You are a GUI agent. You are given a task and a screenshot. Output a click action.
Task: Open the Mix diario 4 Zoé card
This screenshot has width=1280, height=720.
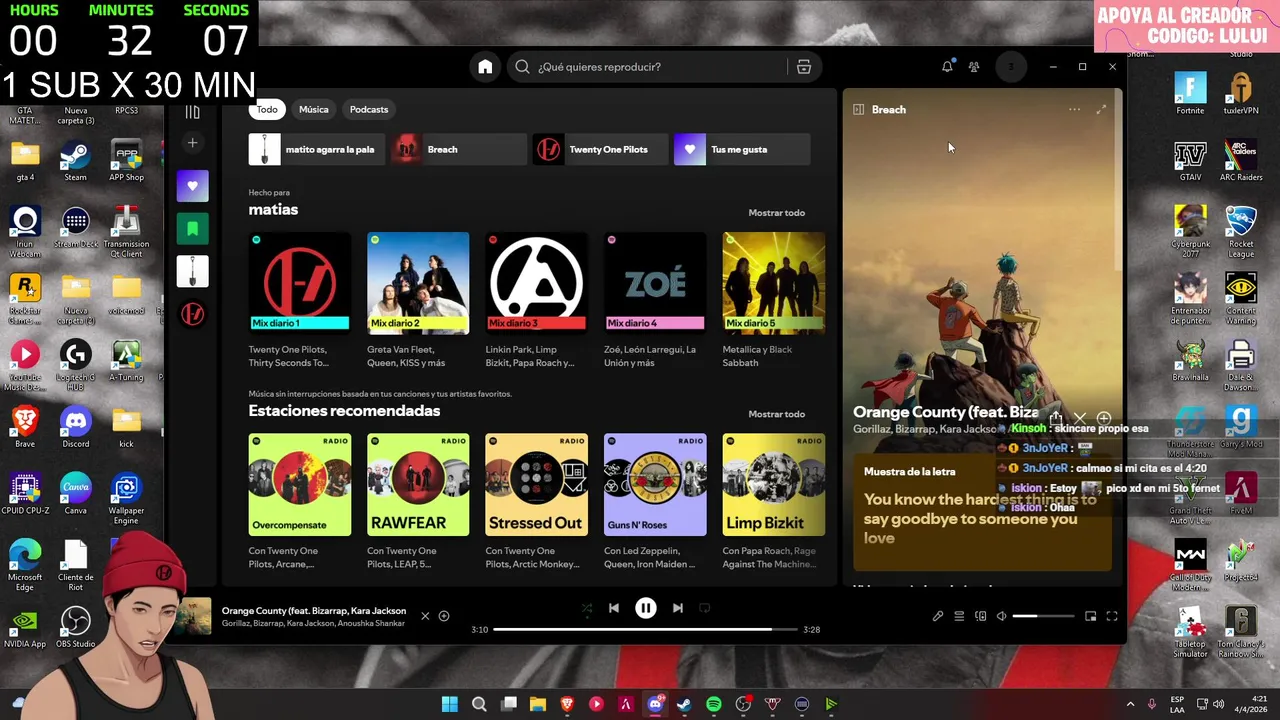655,302
